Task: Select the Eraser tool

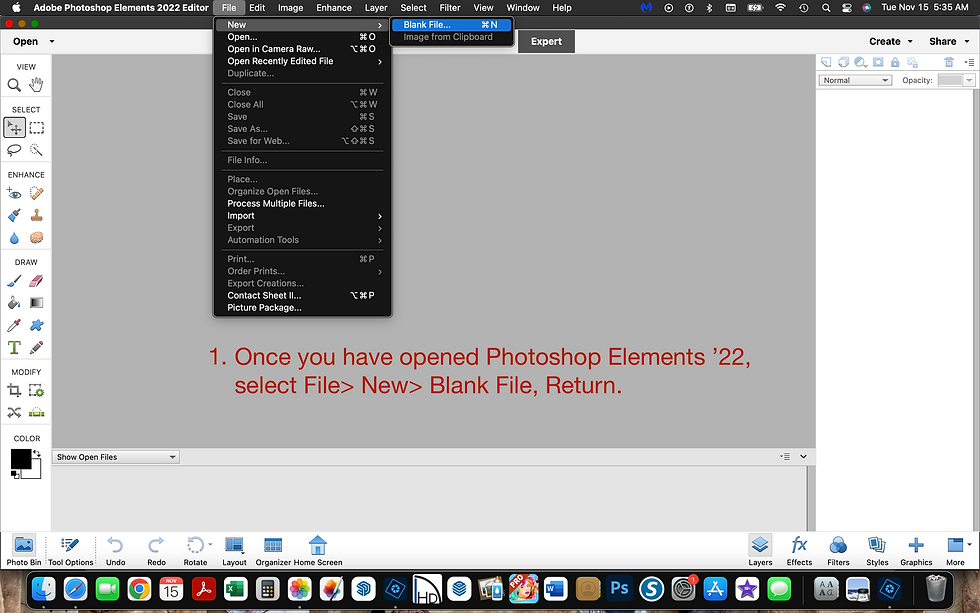Action: click(36, 281)
